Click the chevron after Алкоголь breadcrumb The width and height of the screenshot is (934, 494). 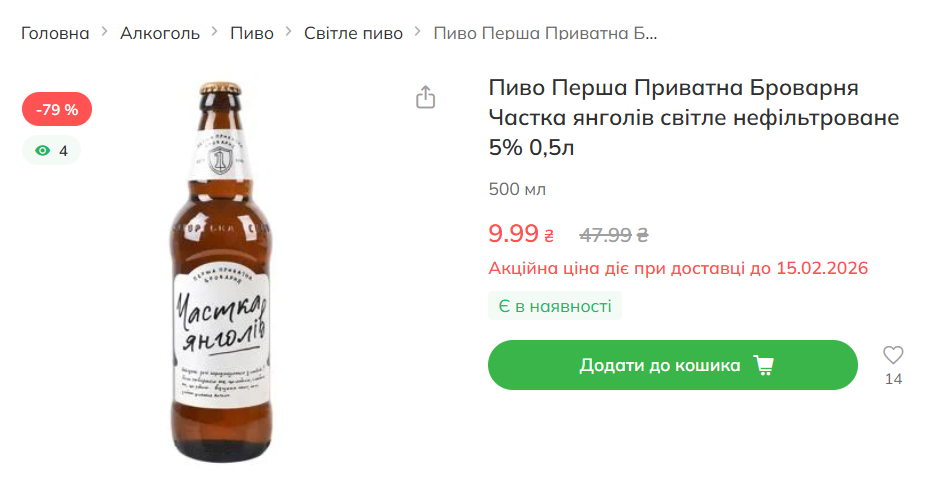coord(215,33)
